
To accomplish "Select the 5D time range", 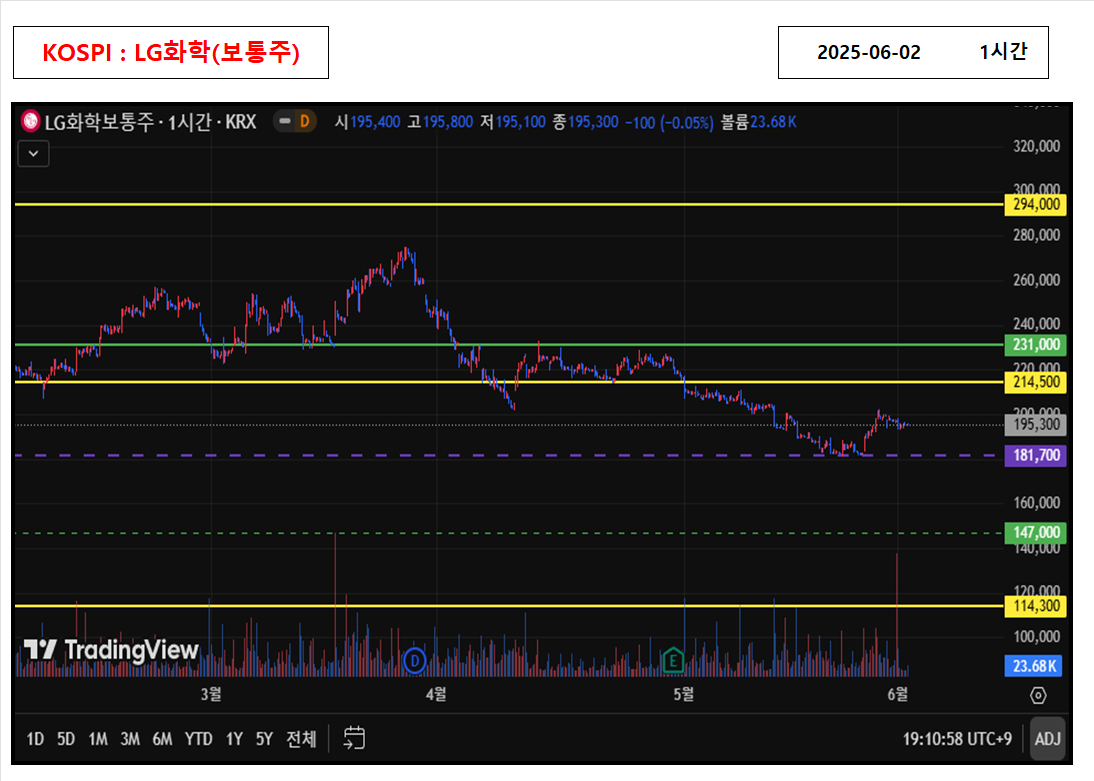I will pos(66,738).
